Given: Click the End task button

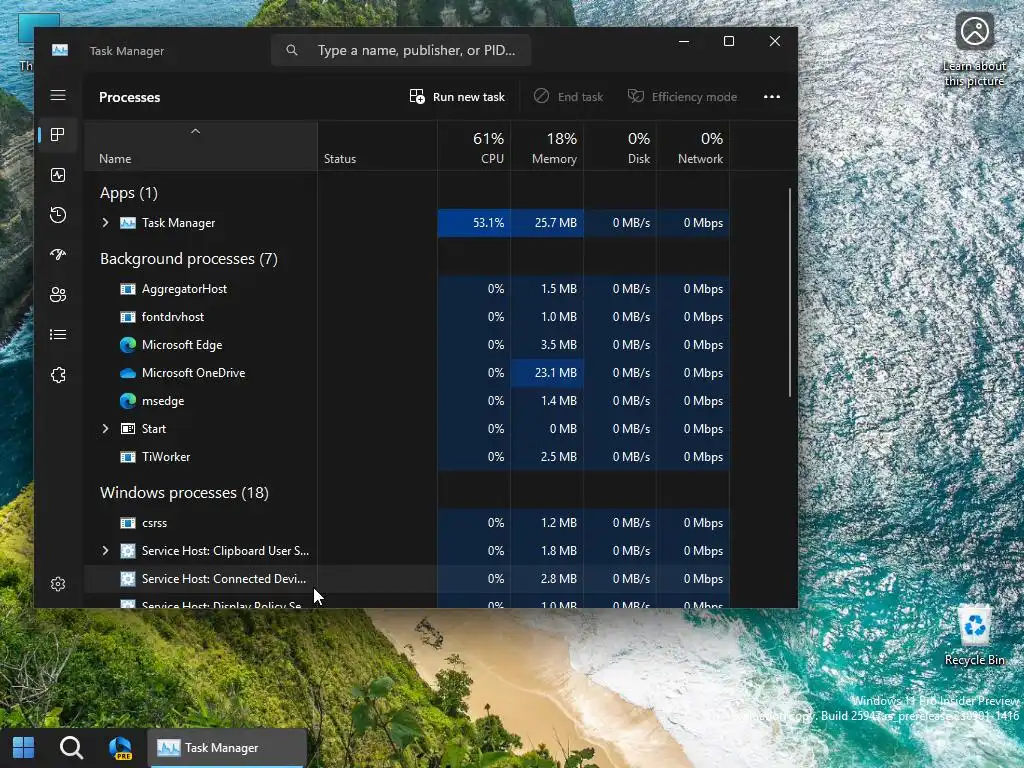Looking at the screenshot, I should (x=568, y=97).
